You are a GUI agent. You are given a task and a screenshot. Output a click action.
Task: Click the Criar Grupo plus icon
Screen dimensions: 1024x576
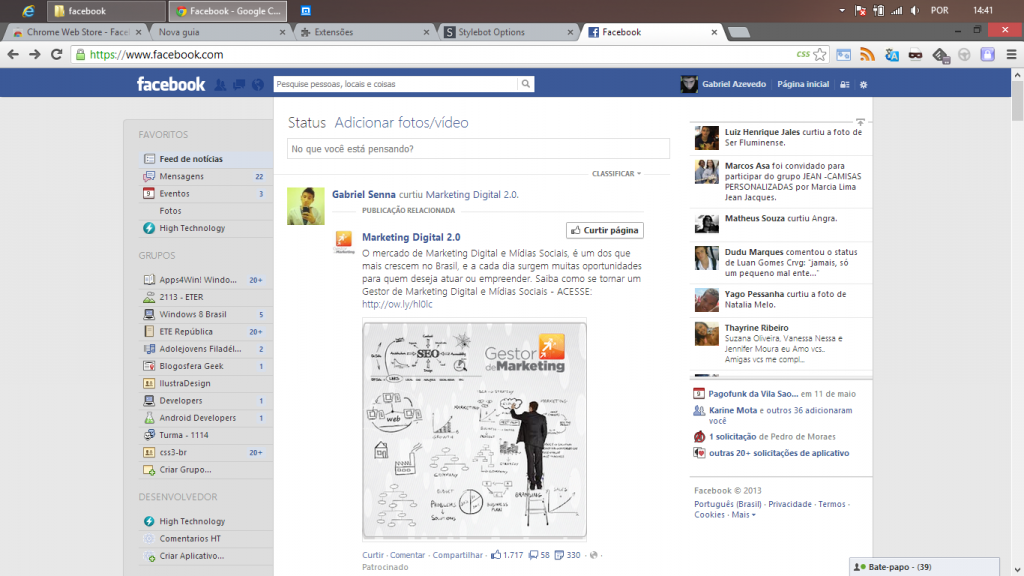pyautogui.click(x=149, y=470)
